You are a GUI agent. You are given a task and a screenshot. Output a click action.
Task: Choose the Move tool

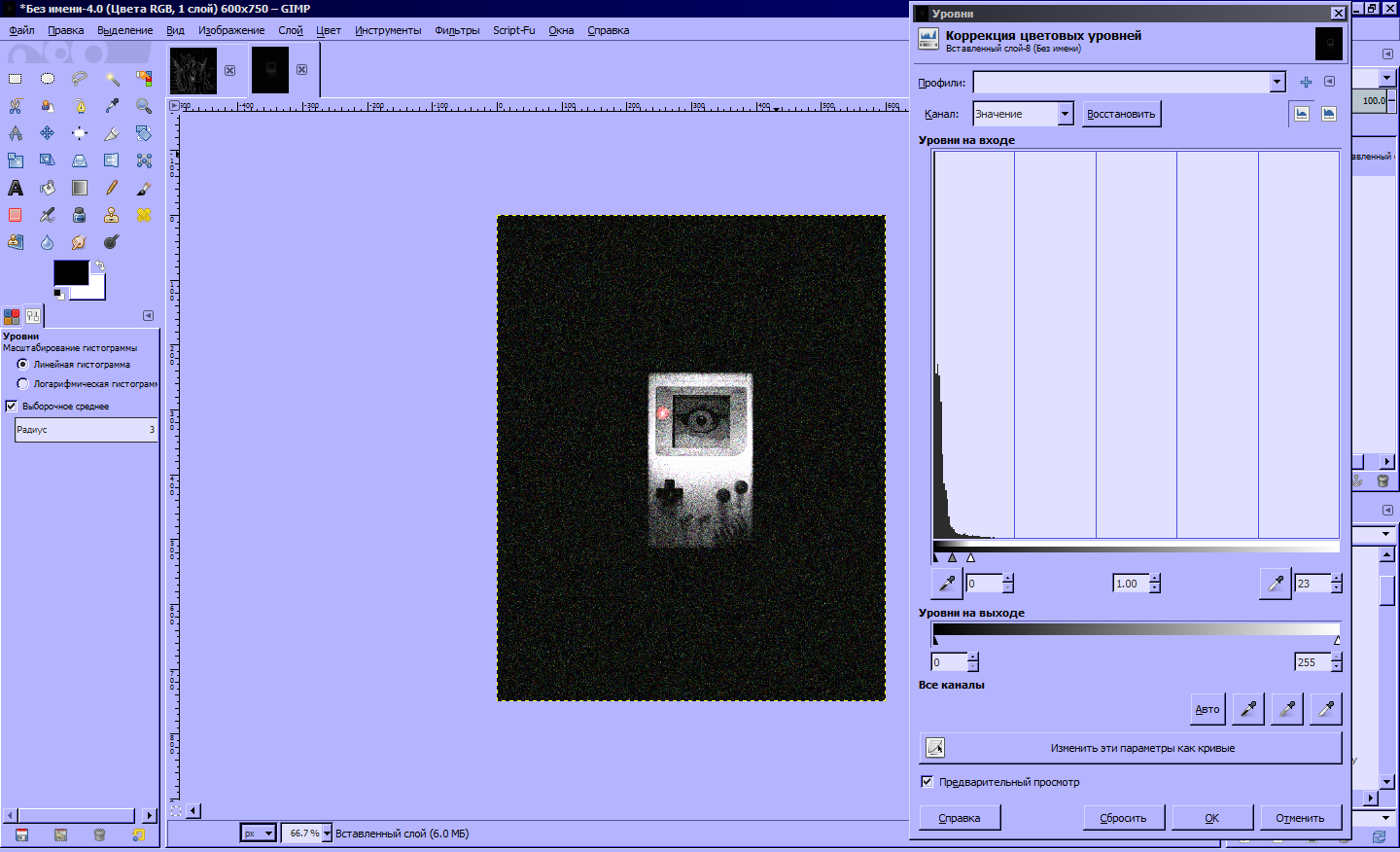point(48,133)
